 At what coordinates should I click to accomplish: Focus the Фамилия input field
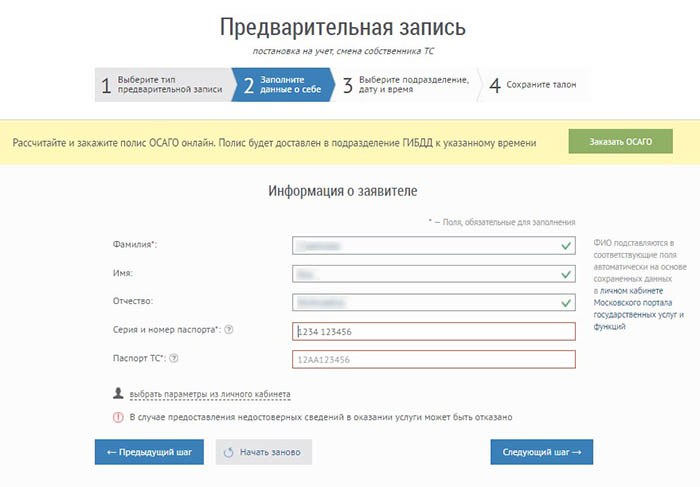coord(433,246)
